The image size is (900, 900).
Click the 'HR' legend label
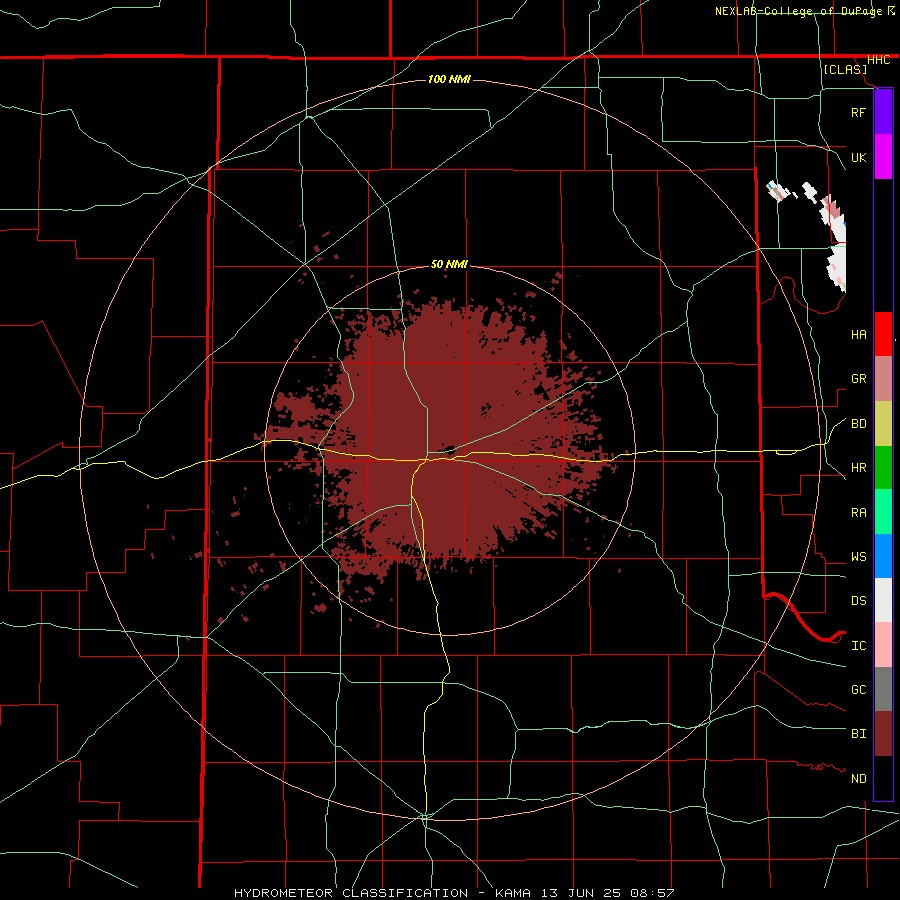(858, 468)
